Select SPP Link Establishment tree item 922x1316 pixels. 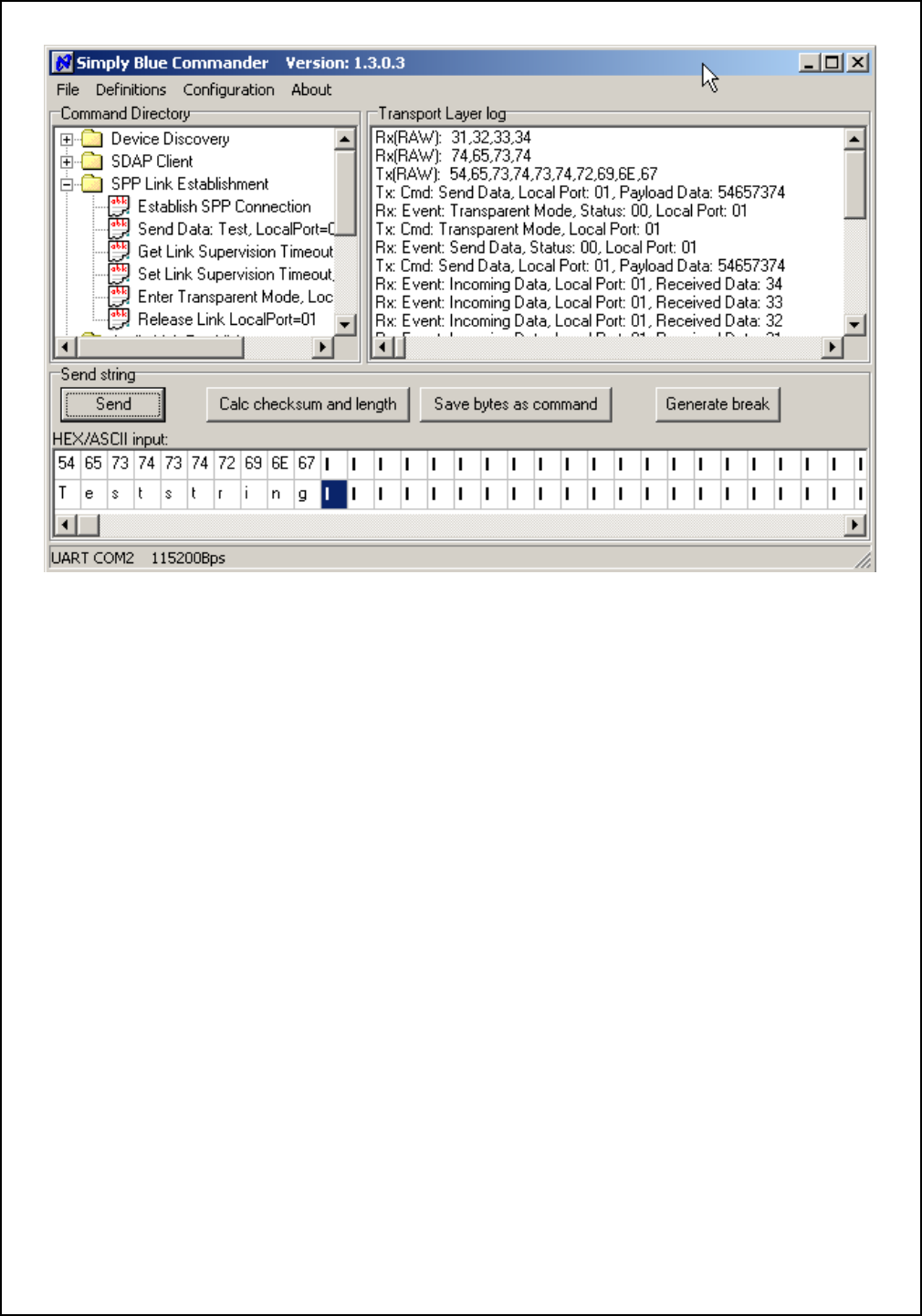(x=190, y=184)
